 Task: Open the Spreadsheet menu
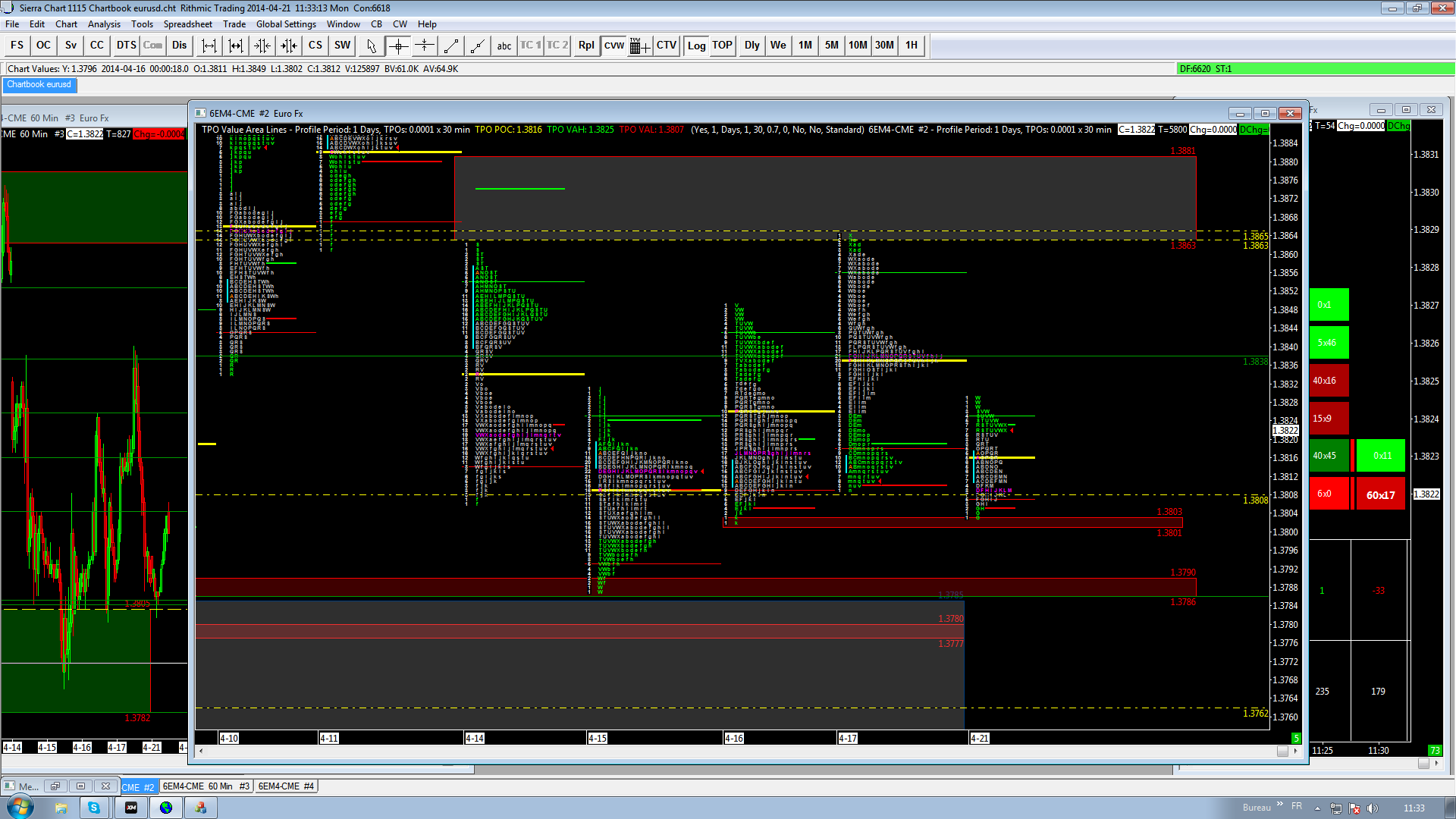[x=187, y=24]
